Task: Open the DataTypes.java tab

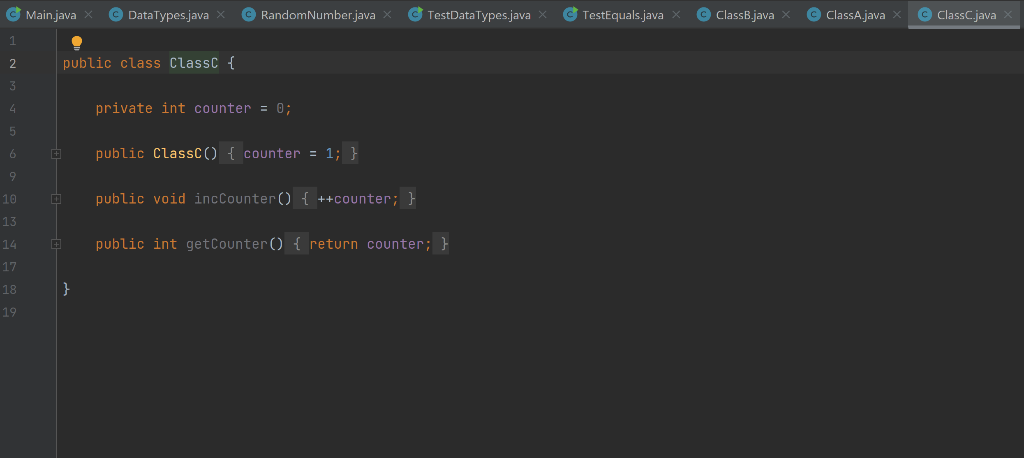Action: (x=167, y=14)
